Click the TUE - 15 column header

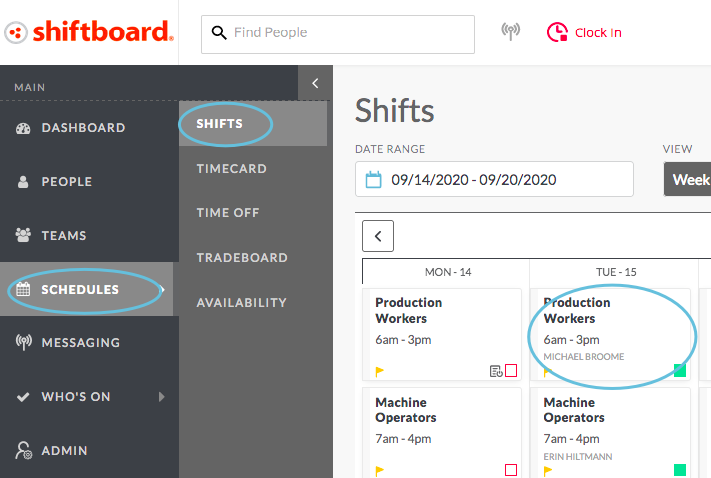(616, 272)
